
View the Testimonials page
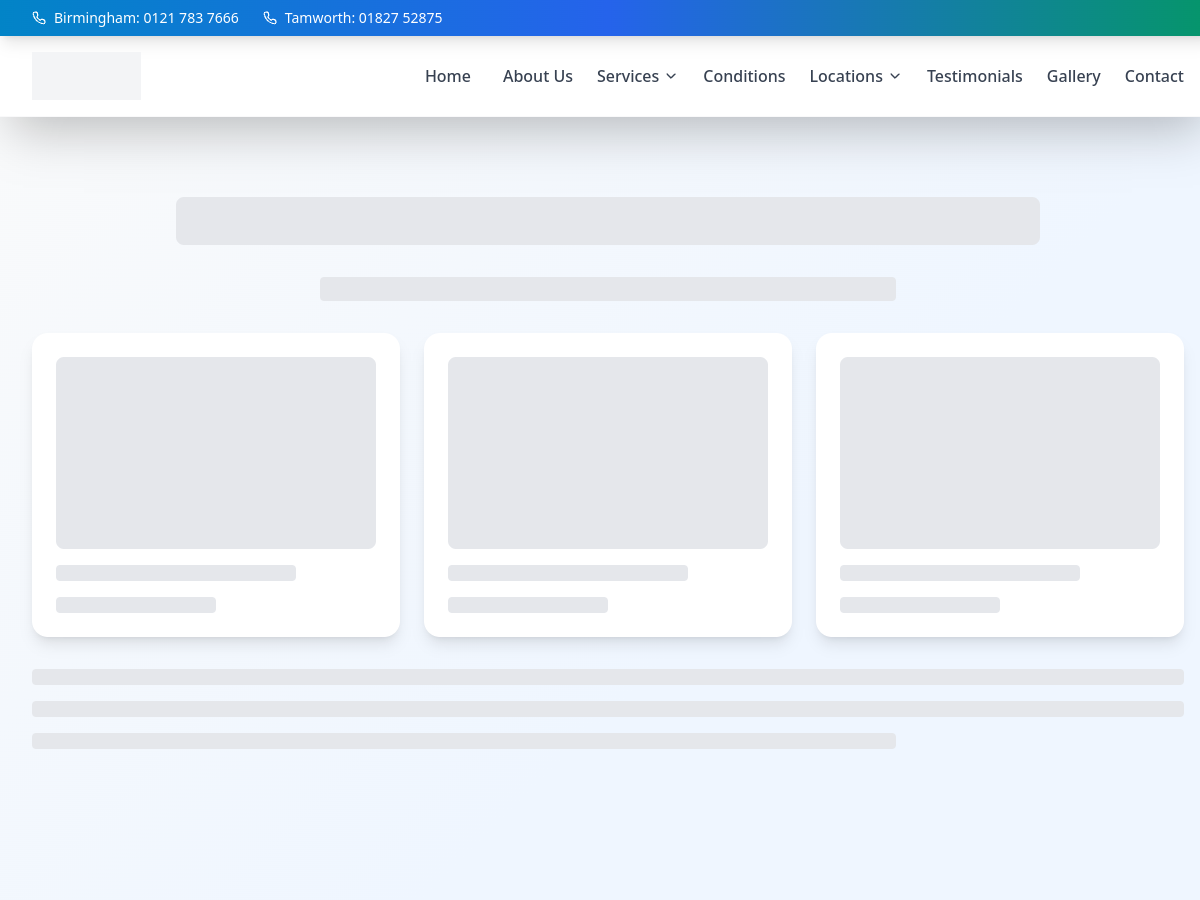[974, 76]
